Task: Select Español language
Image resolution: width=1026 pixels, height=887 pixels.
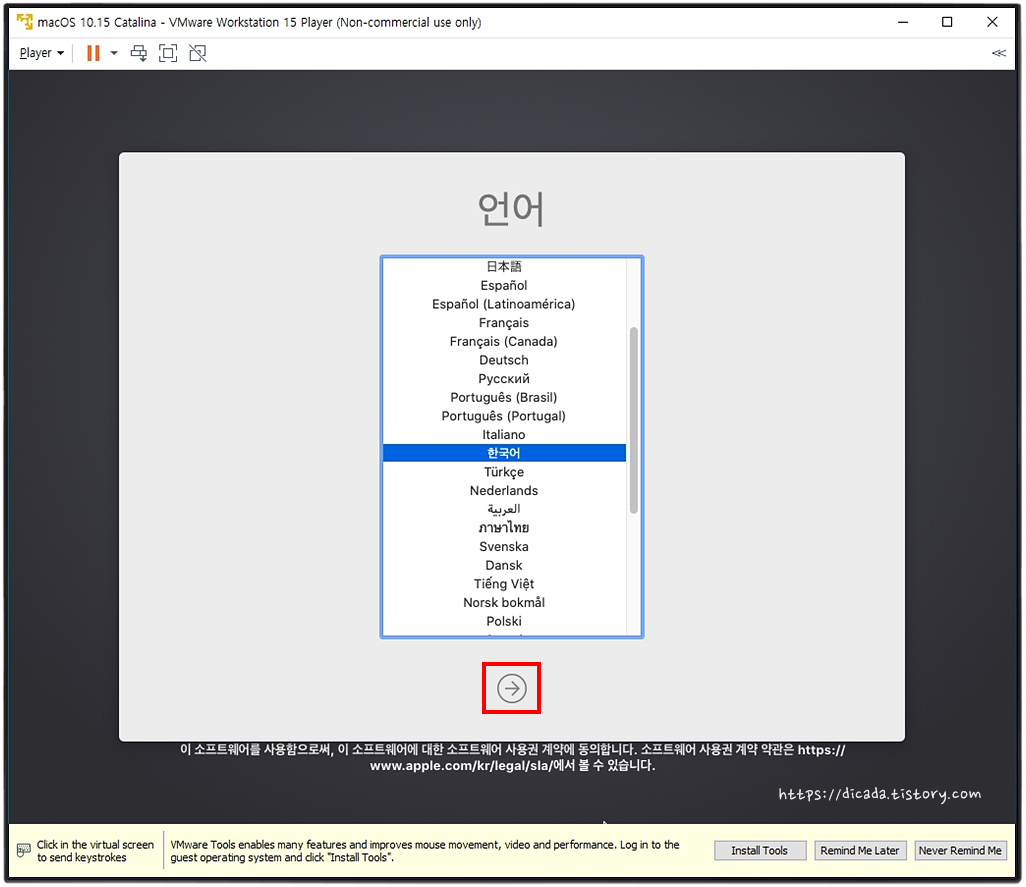Action: point(504,285)
